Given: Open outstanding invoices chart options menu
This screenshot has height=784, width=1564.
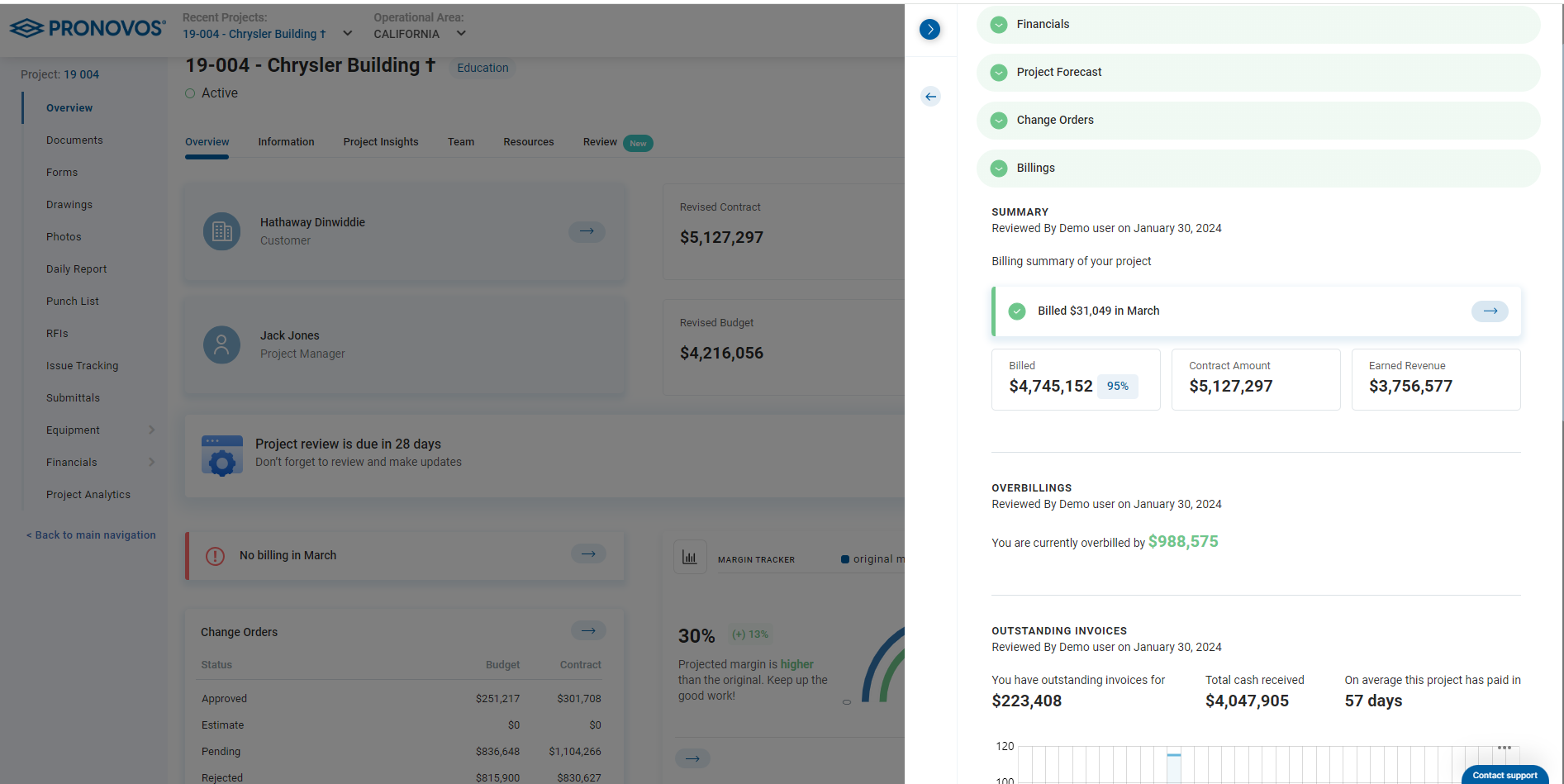Looking at the screenshot, I should point(1504,748).
